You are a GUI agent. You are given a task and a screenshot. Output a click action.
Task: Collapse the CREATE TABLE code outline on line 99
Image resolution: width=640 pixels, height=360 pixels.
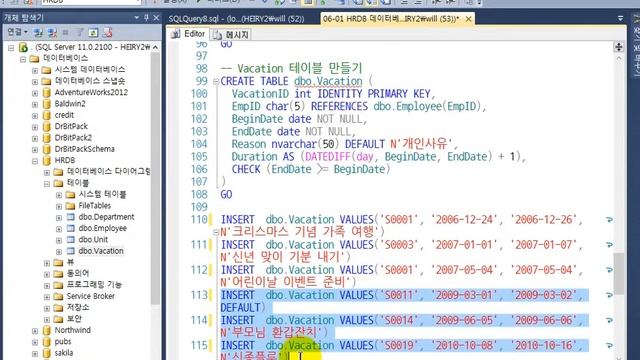(x=216, y=82)
